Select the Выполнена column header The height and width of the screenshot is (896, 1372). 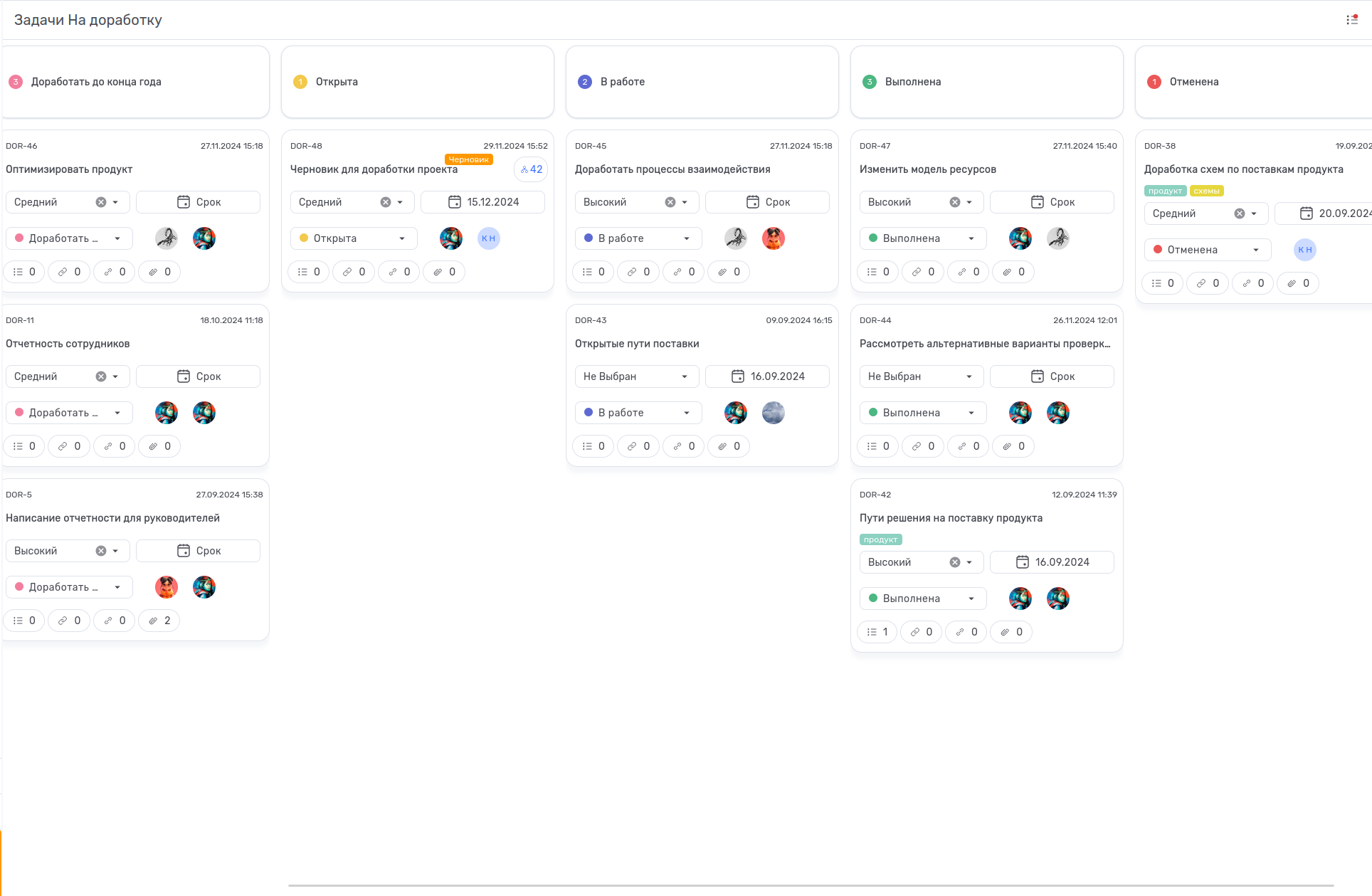tap(912, 82)
